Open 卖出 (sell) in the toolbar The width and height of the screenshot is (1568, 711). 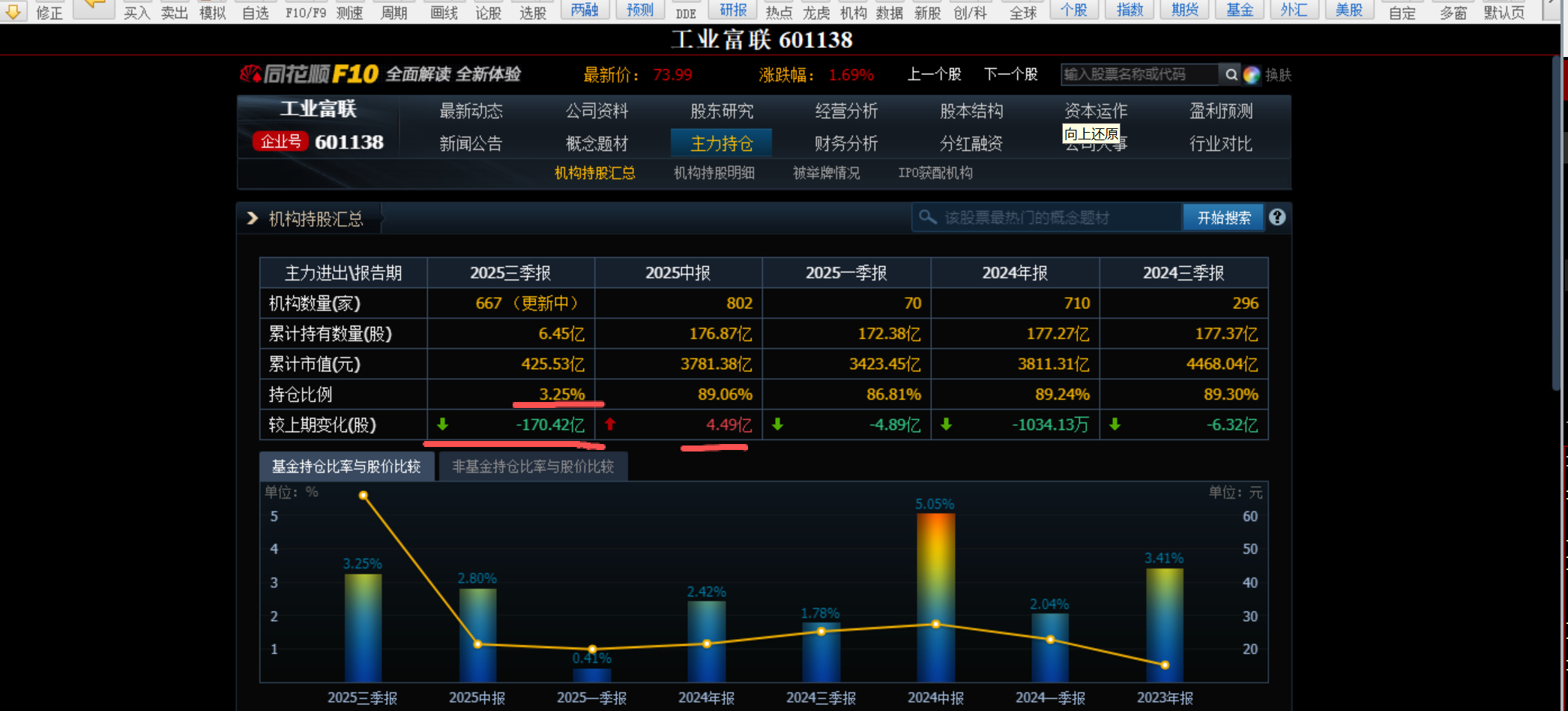coord(174,13)
